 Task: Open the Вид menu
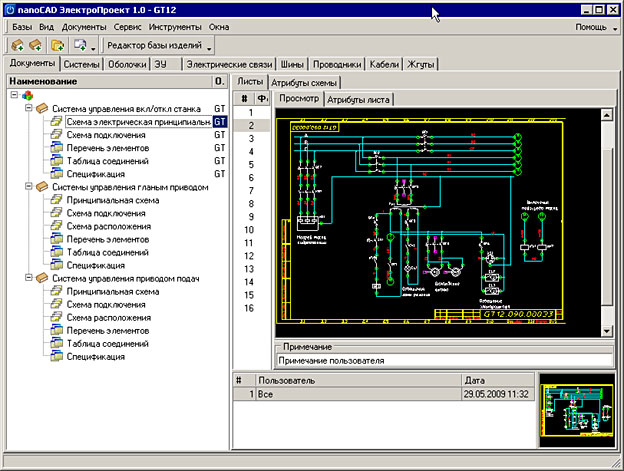click(47, 27)
